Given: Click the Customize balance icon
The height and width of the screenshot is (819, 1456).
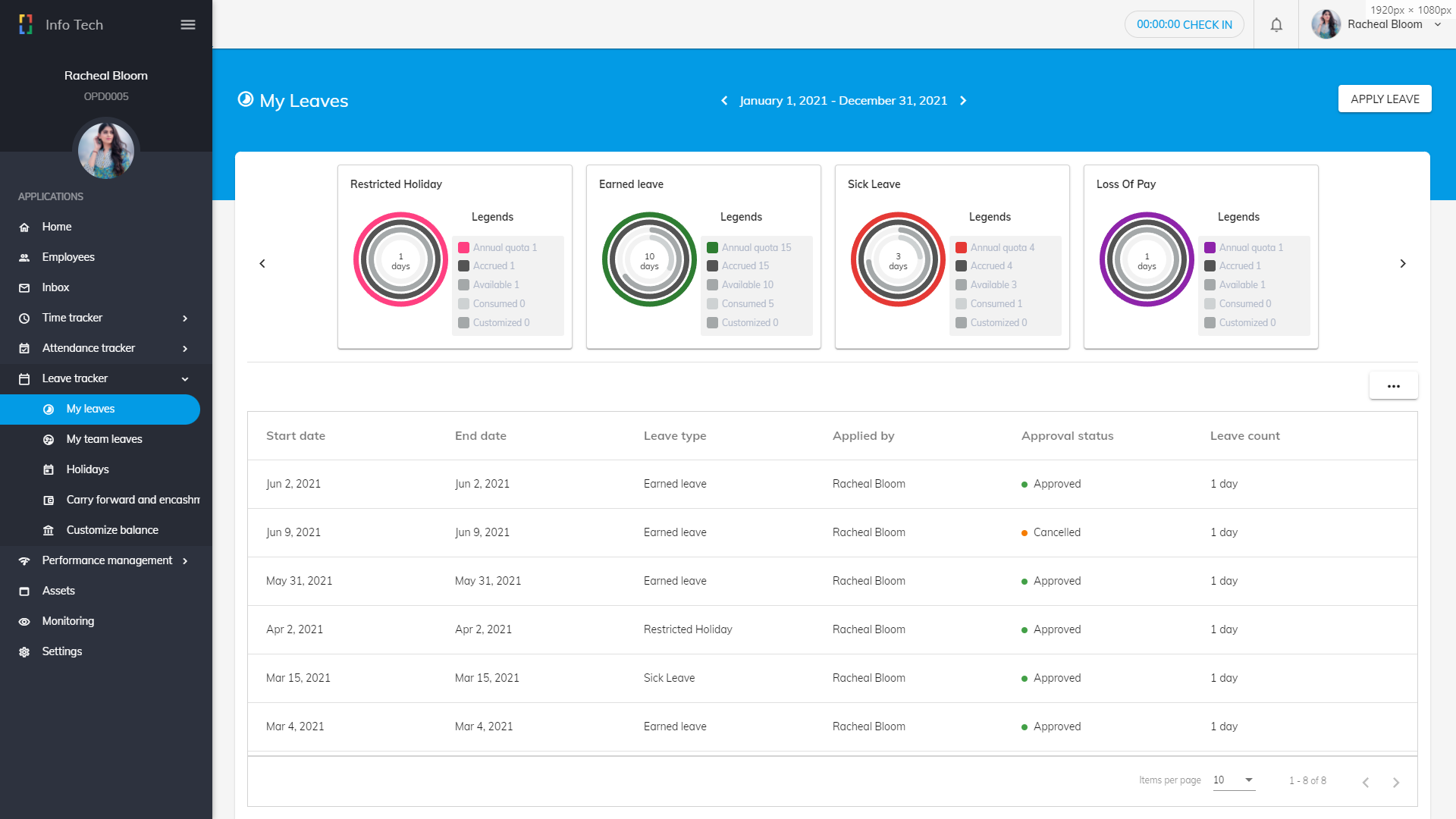Looking at the screenshot, I should (49, 530).
